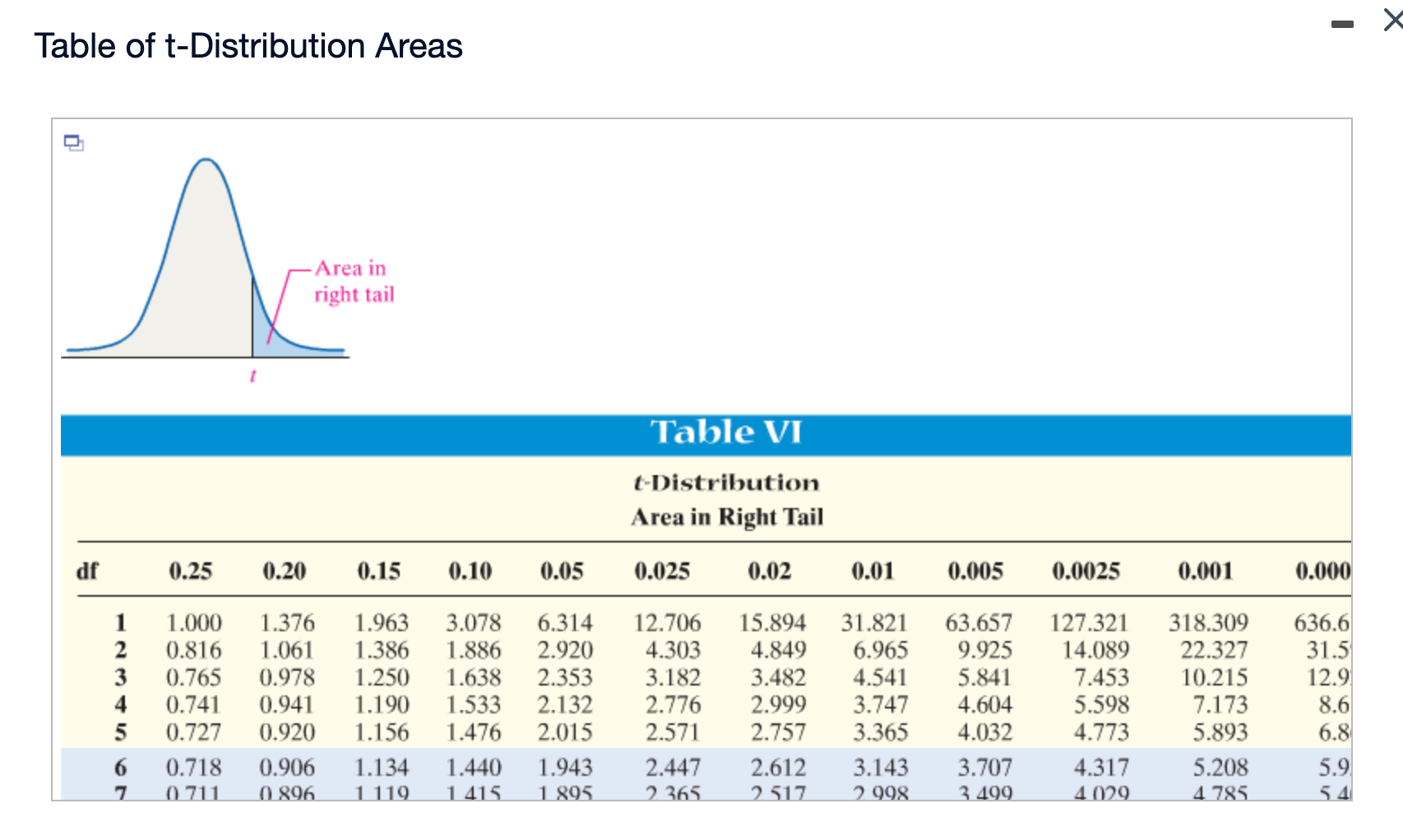Select the 'Table of t-Distribution Areas' title

tap(248, 46)
